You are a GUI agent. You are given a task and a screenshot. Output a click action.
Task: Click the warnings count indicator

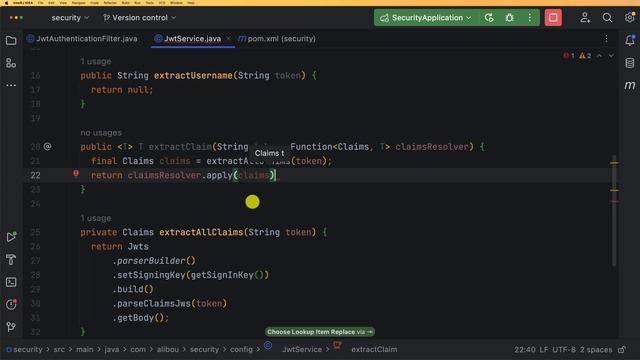[x=585, y=56]
